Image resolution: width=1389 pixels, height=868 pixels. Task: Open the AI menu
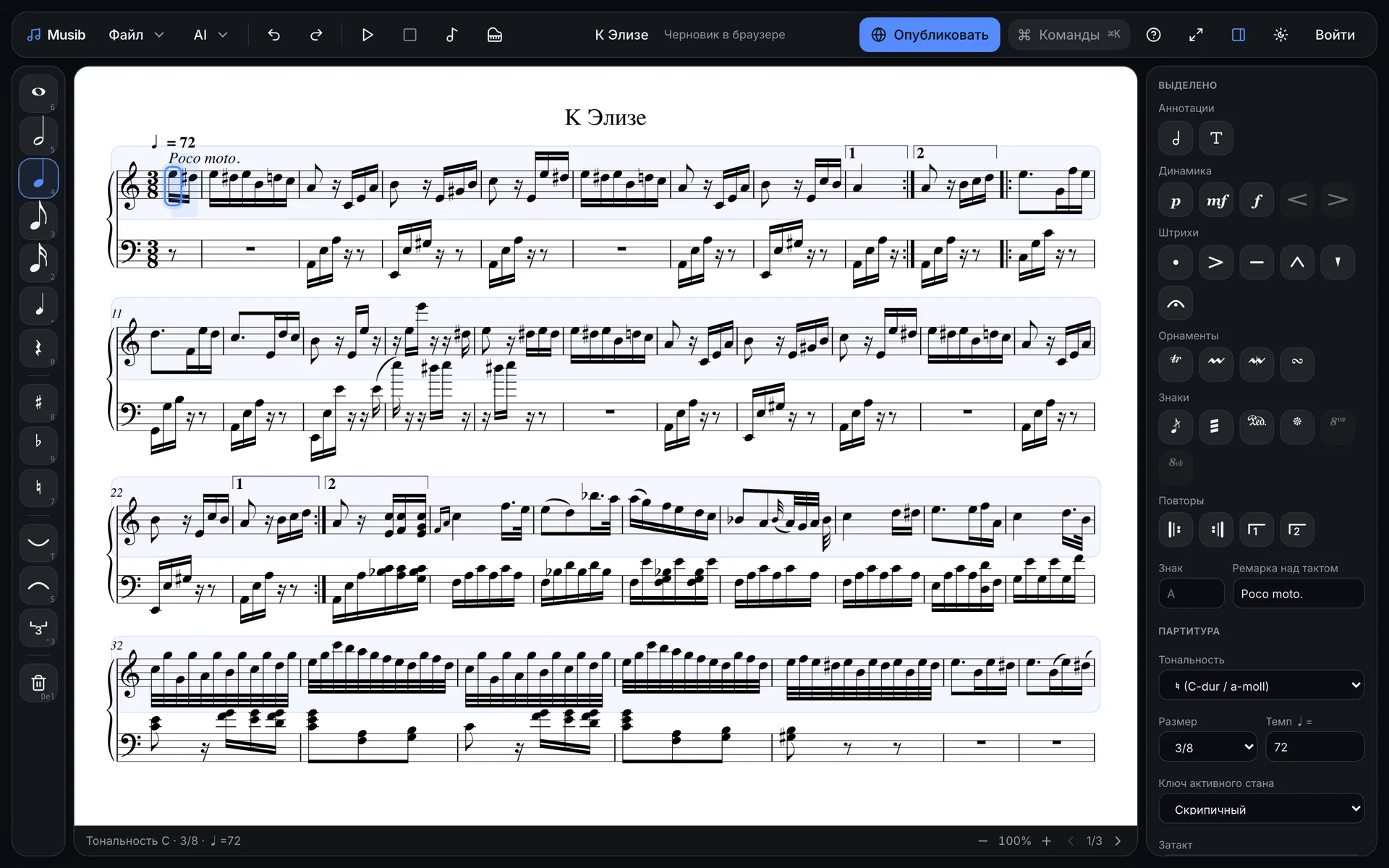pos(211,35)
